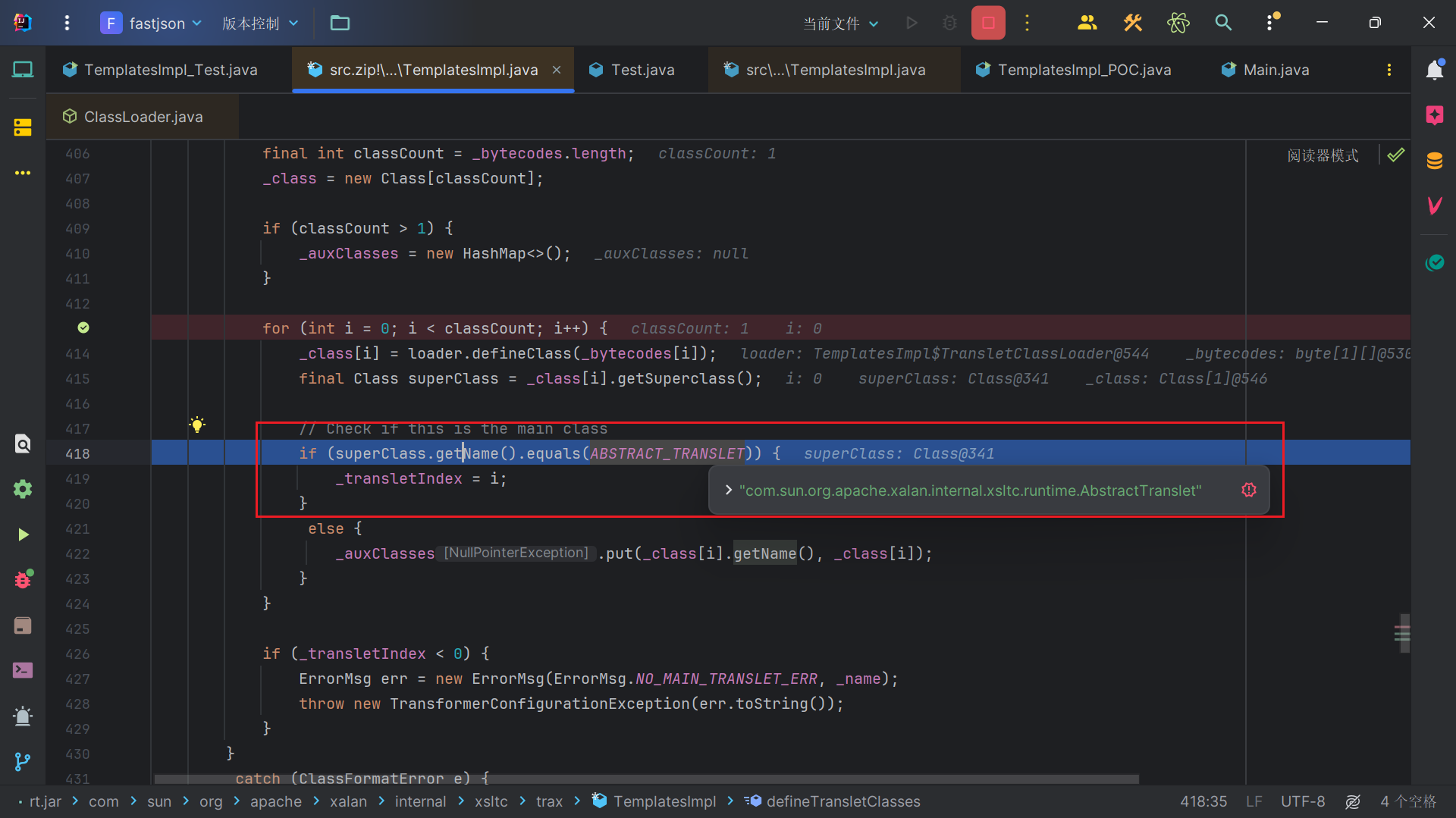This screenshot has height=818, width=1456.
Task: Close the src.zip TemplatesImpl.java tab
Action: (x=557, y=70)
